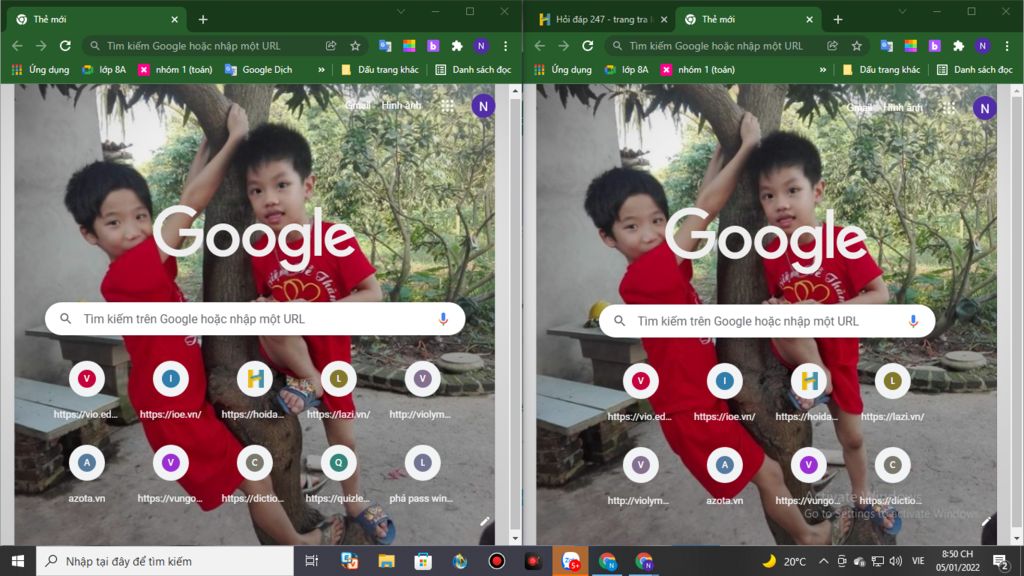This screenshot has height=576, width=1024.
Task: Expand hidden bookmarks chevron in left window
Action: tap(321, 69)
